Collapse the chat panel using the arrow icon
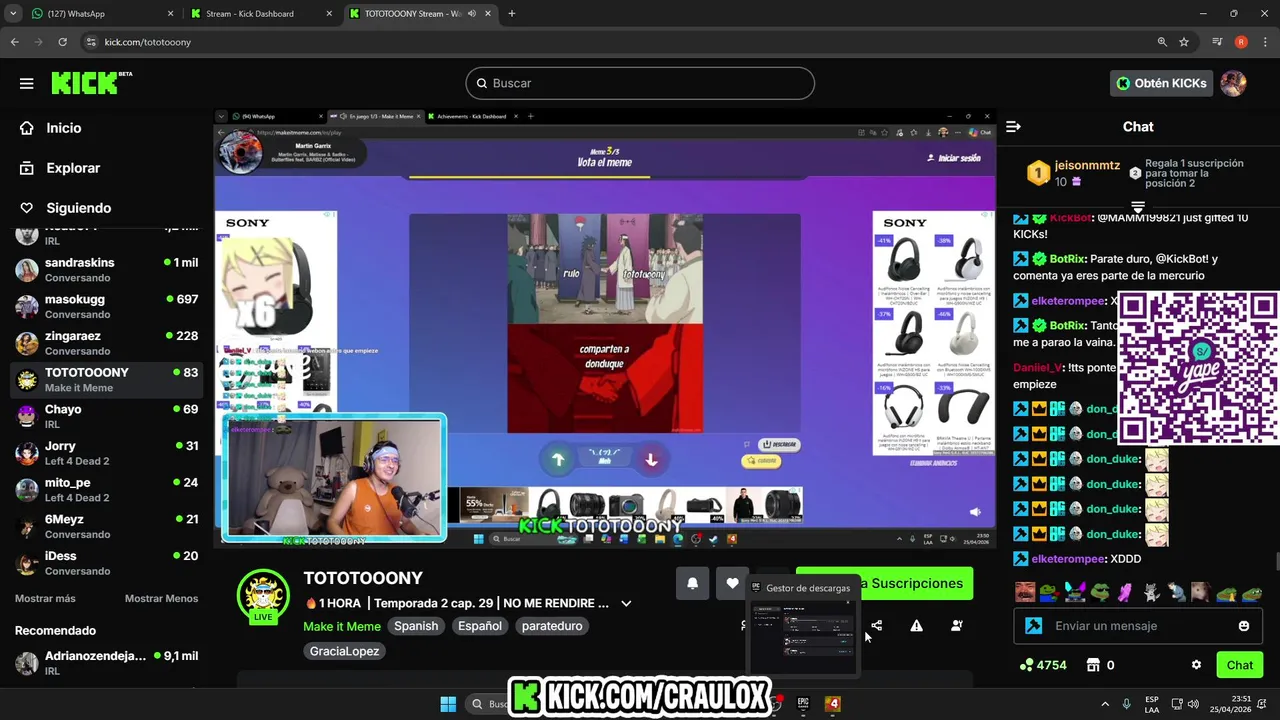This screenshot has width=1280, height=720. [1013, 127]
